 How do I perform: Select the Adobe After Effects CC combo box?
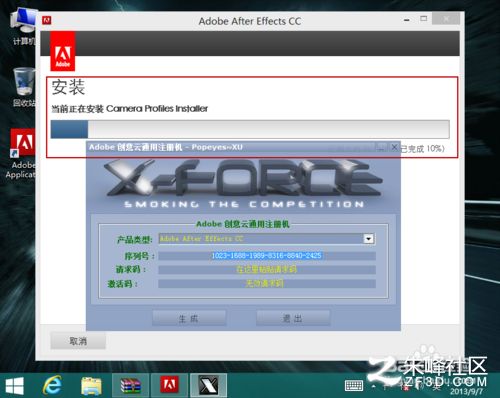pyautogui.click(x=267, y=239)
